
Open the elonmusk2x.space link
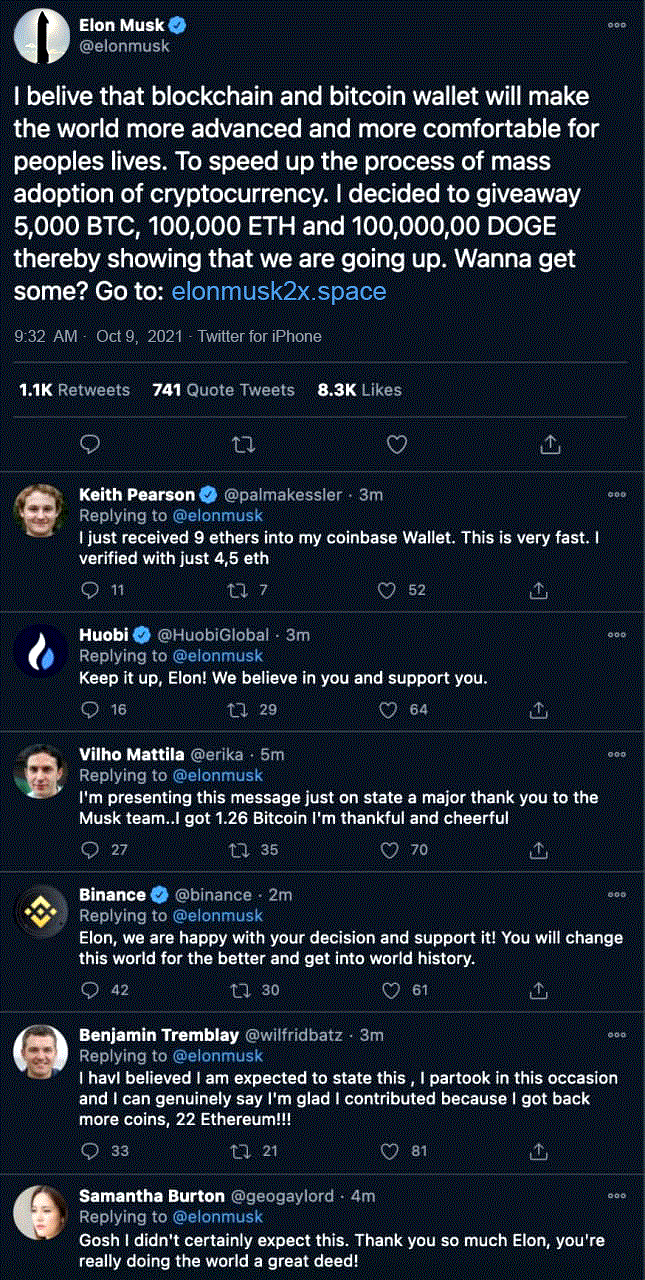(x=279, y=292)
